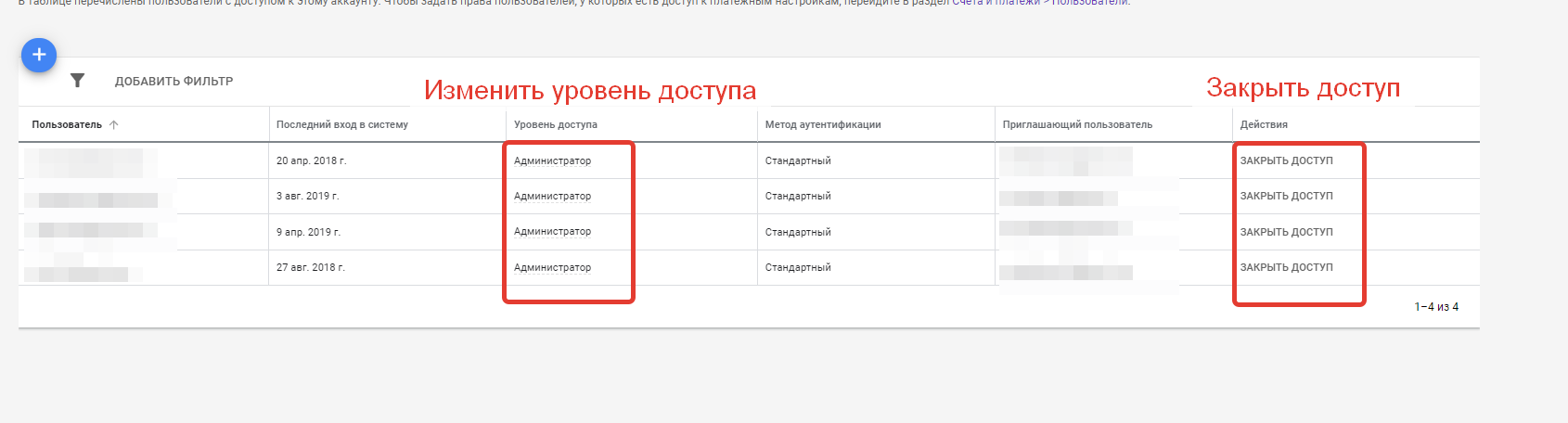Screen dimensions: 1568x423
Task: Open Администратор dropdown in 20 апр. 2018 row
Action: (552, 161)
